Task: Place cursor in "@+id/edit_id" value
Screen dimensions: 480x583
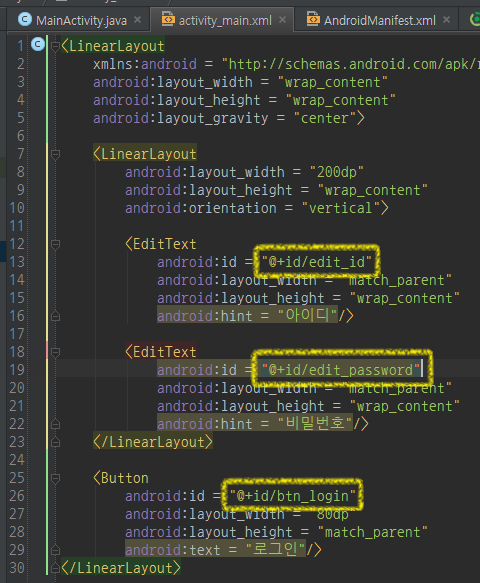Action: pos(316,262)
